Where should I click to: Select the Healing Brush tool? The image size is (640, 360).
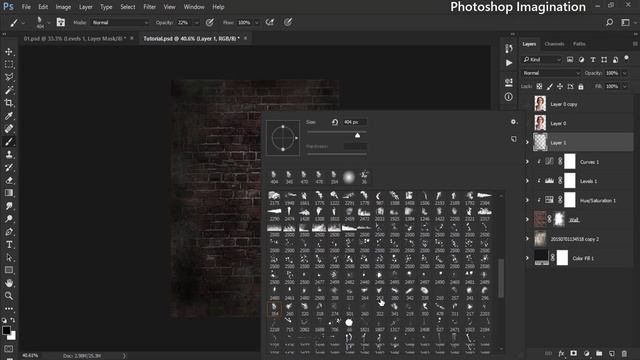[x=9, y=129]
